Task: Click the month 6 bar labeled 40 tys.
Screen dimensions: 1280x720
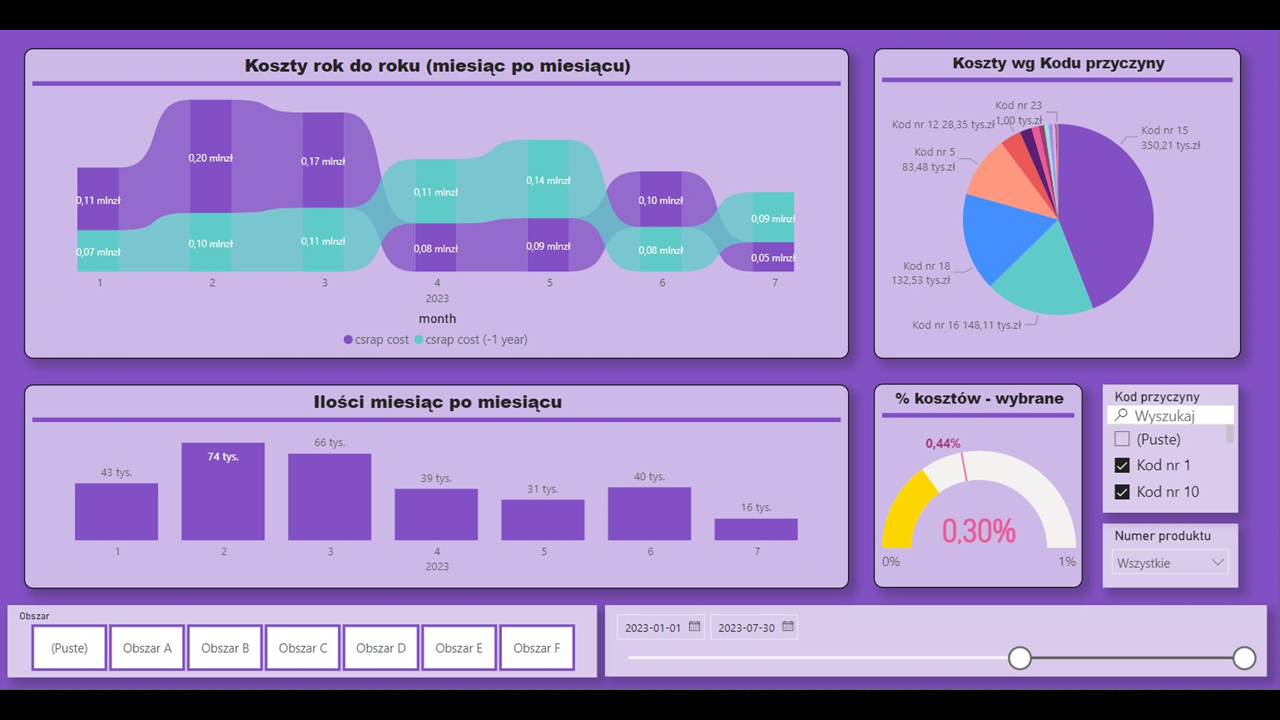Action: pyautogui.click(x=650, y=514)
